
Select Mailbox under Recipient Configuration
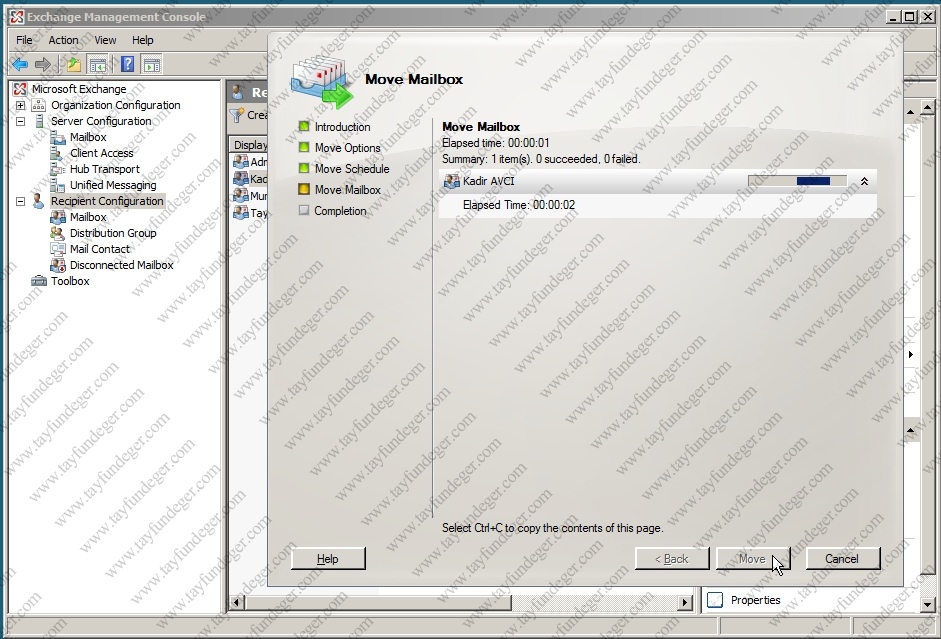tap(88, 217)
